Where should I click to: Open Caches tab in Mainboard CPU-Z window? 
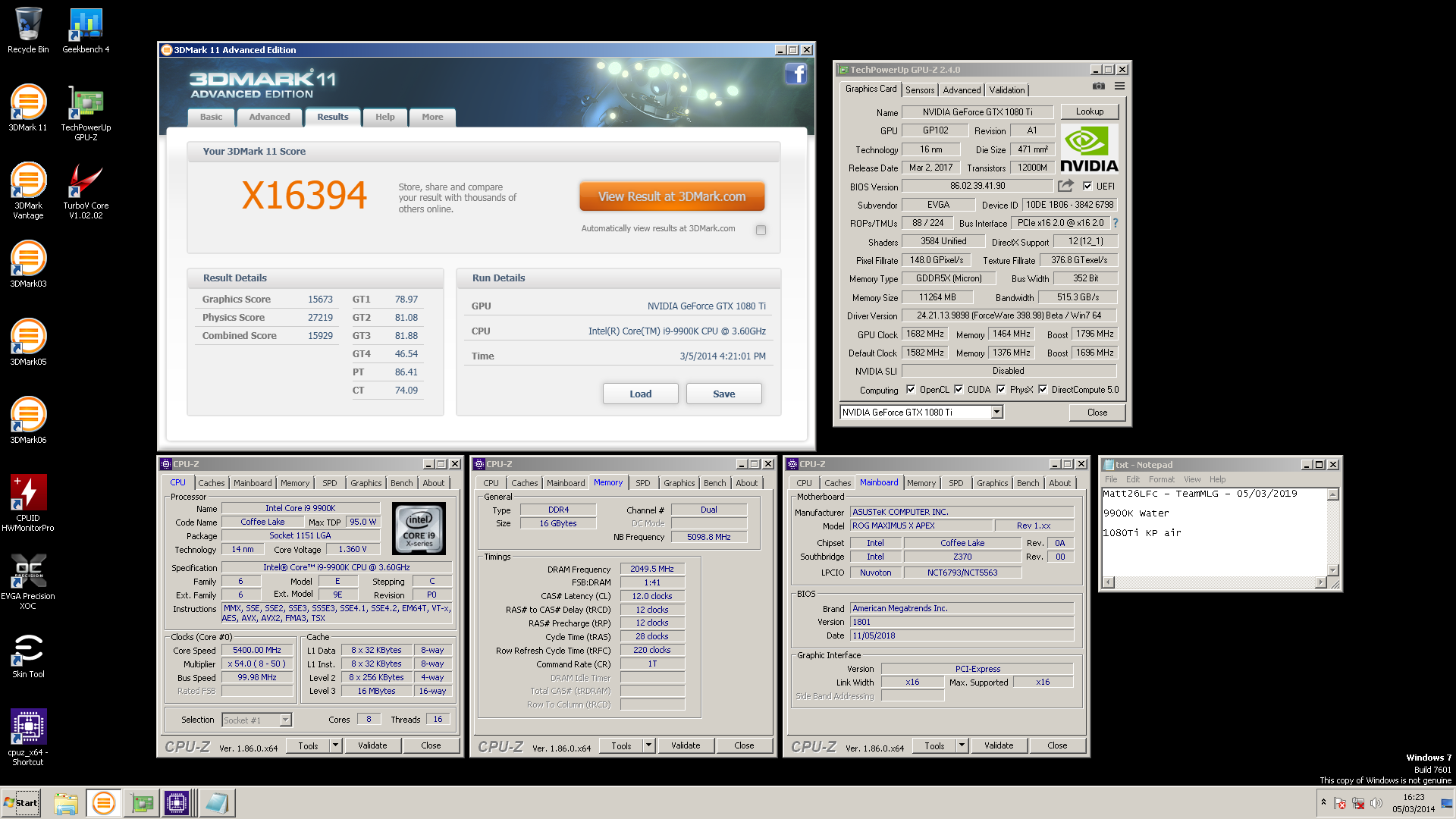pyautogui.click(x=837, y=483)
